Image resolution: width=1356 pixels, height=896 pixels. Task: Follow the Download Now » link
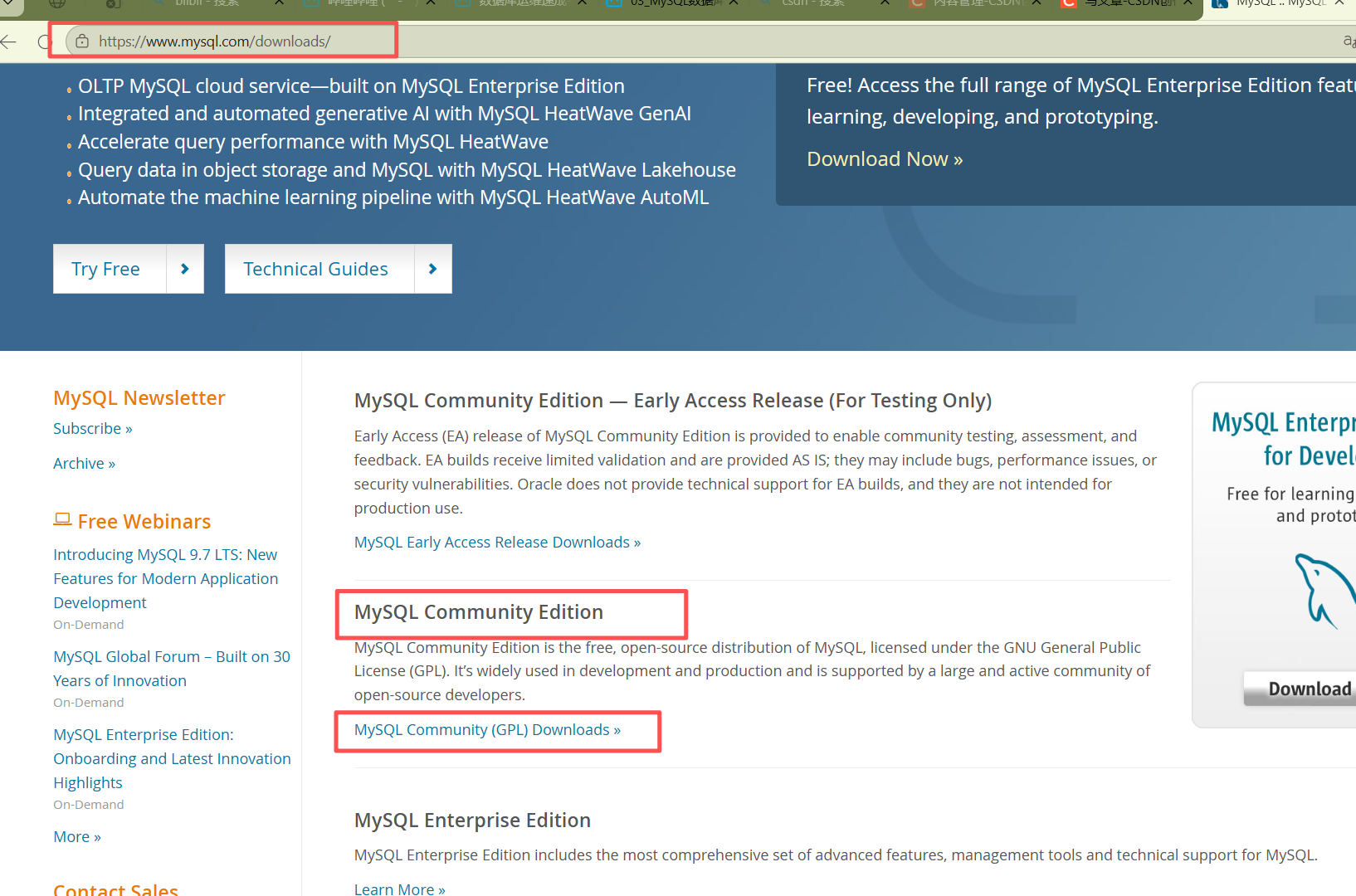[x=885, y=158]
